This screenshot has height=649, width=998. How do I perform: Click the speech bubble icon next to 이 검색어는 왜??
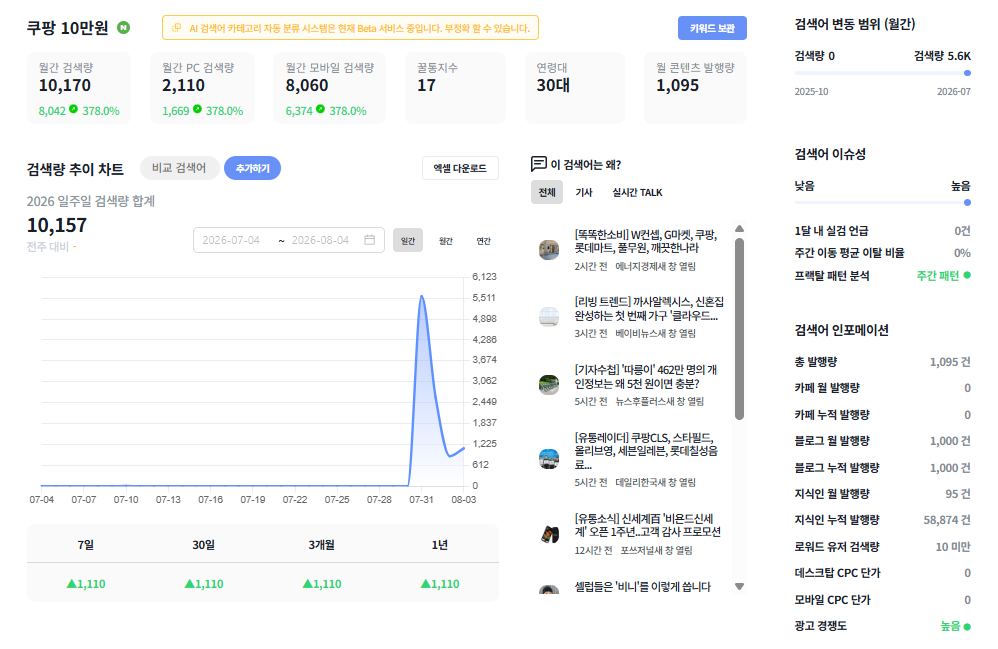[538, 164]
